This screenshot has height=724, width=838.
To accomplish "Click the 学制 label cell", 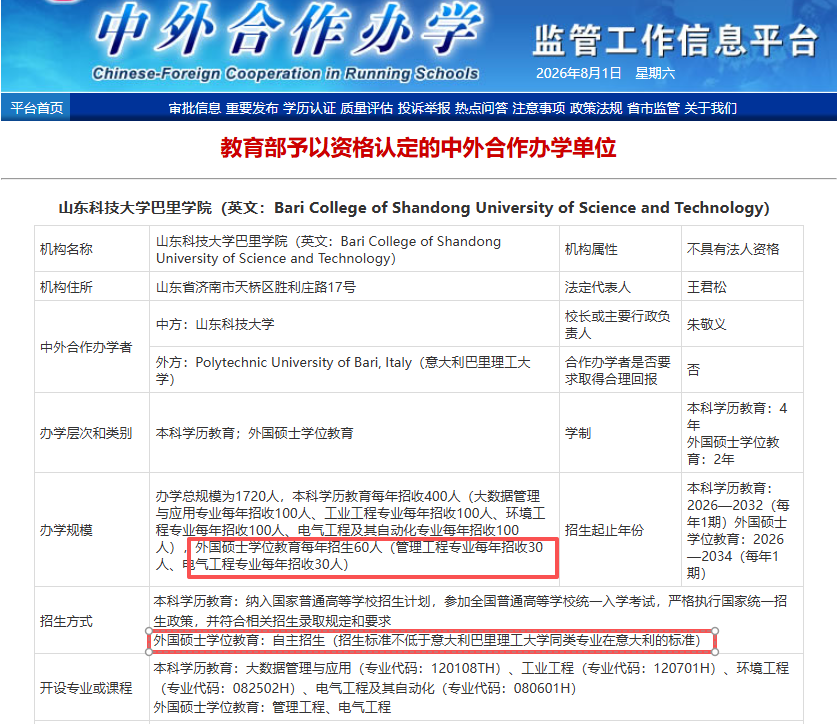I will [620, 433].
